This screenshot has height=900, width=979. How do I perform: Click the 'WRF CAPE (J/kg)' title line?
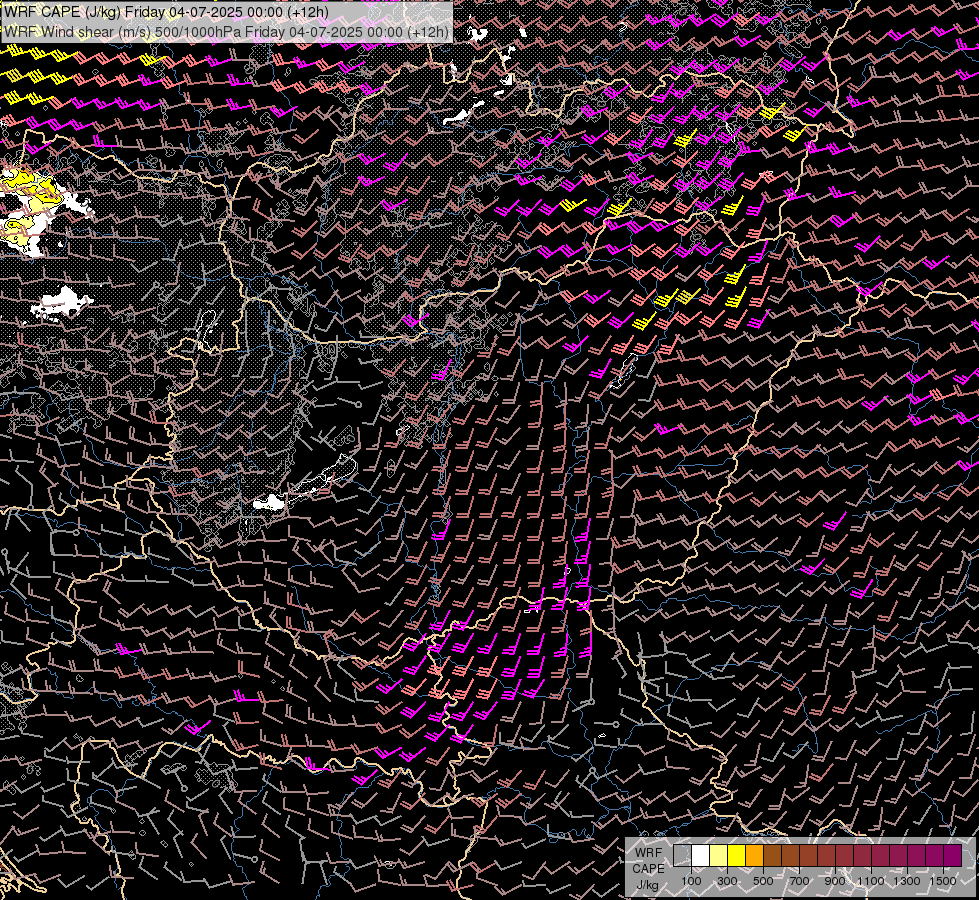coord(167,12)
